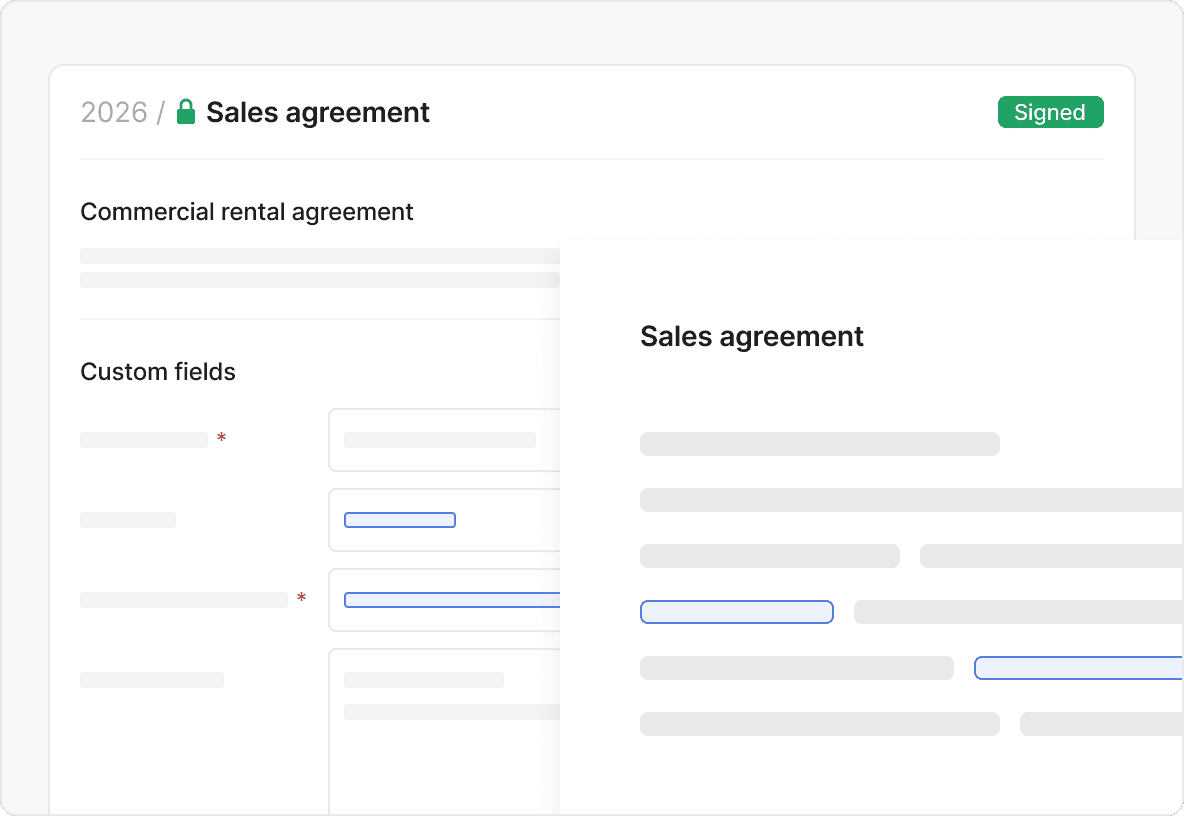This screenshot has height=816, width=1184.
Task: Click the green Signed status badge
Action: pos(1050,112)
